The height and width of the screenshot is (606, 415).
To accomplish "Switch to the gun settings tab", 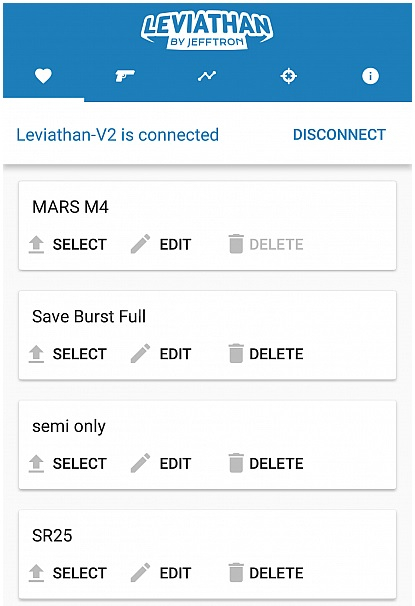I will tap(125, 76).
